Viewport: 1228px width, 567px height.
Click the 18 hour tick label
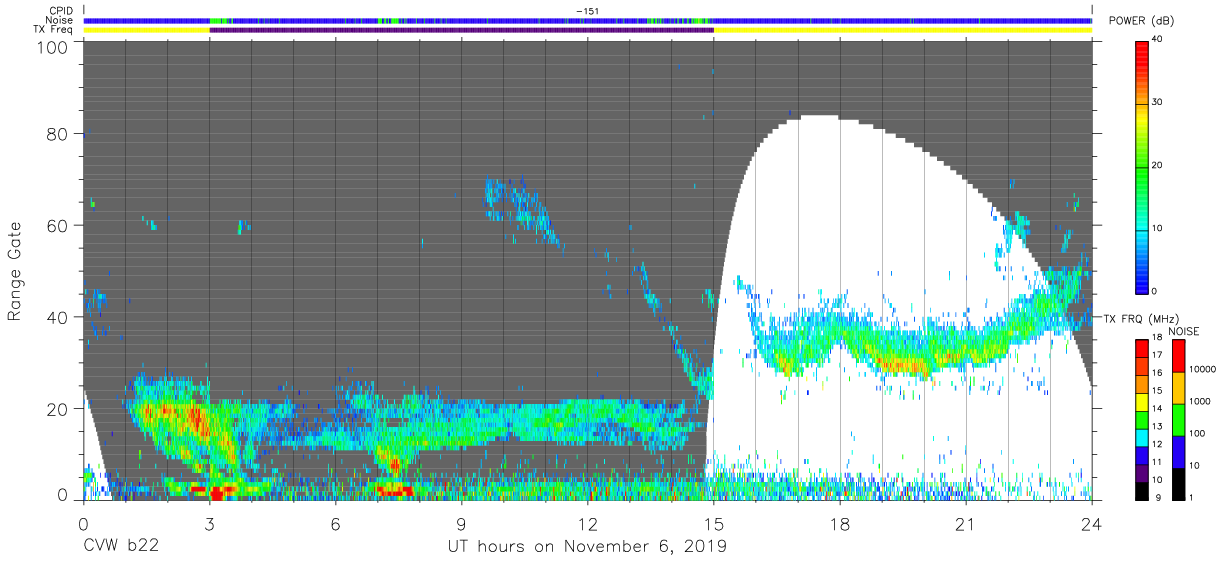tap(839, 523)
